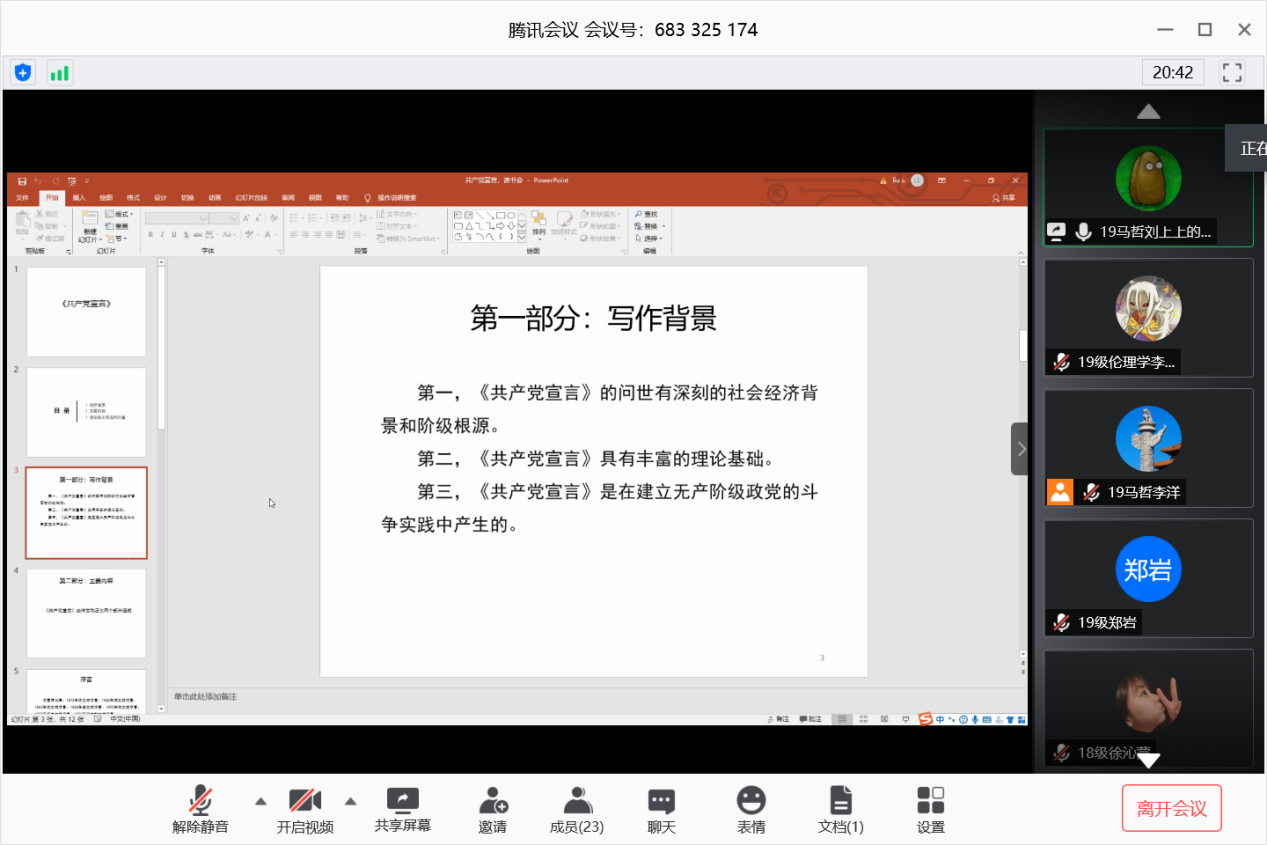
Task: Open the Members (成员) list
Action: point(577,809)
